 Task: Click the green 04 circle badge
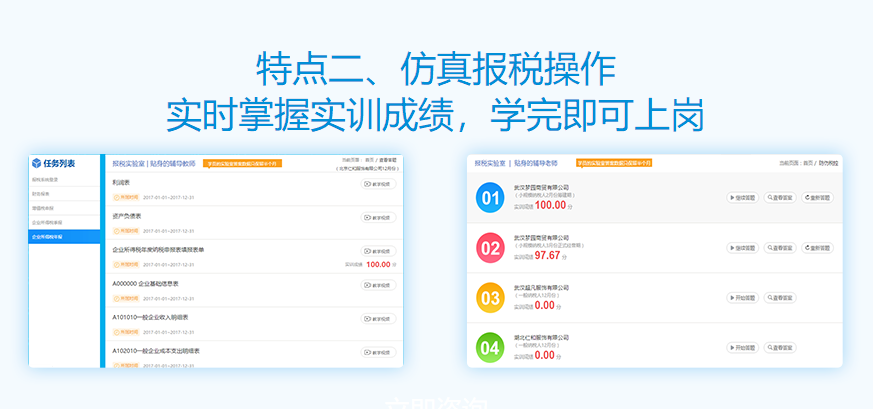click(x=490, y=348)
